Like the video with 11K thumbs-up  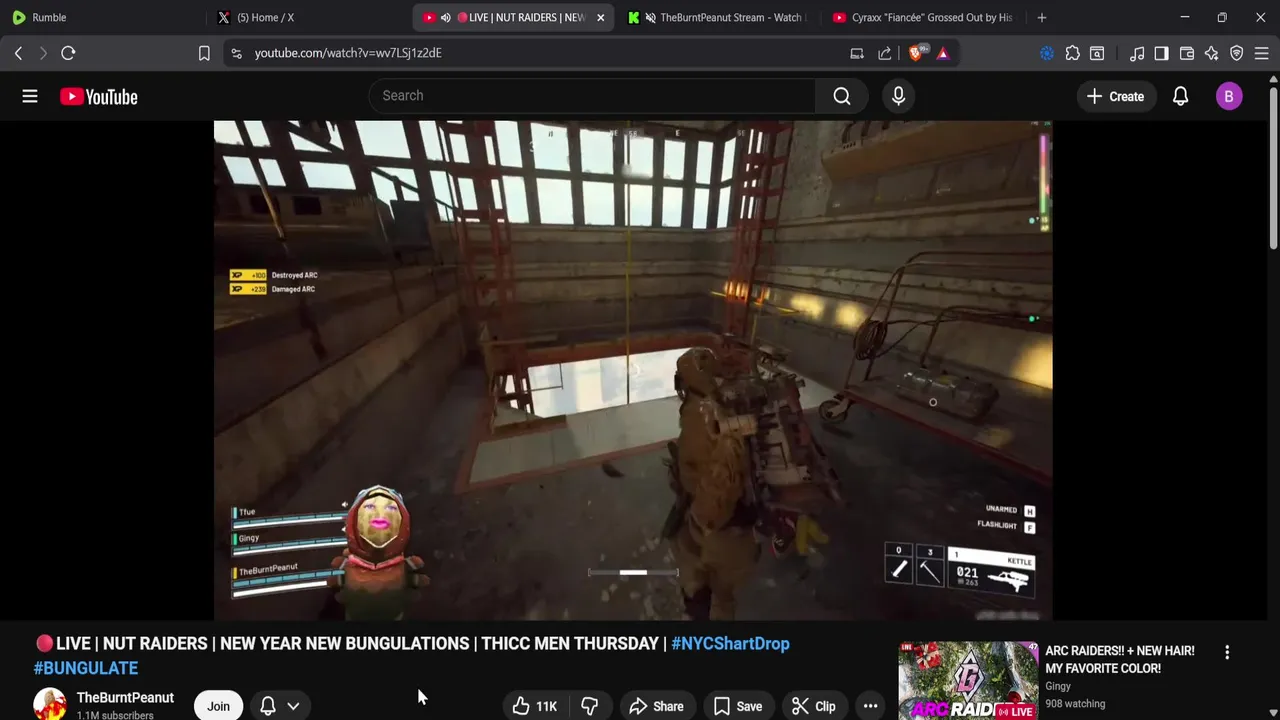click(535, 706)
